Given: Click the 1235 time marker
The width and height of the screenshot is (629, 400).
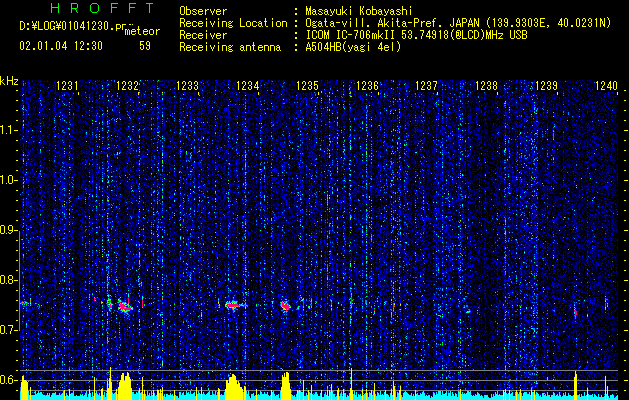Looking at the screenshot, I should (x=307, y=85).
